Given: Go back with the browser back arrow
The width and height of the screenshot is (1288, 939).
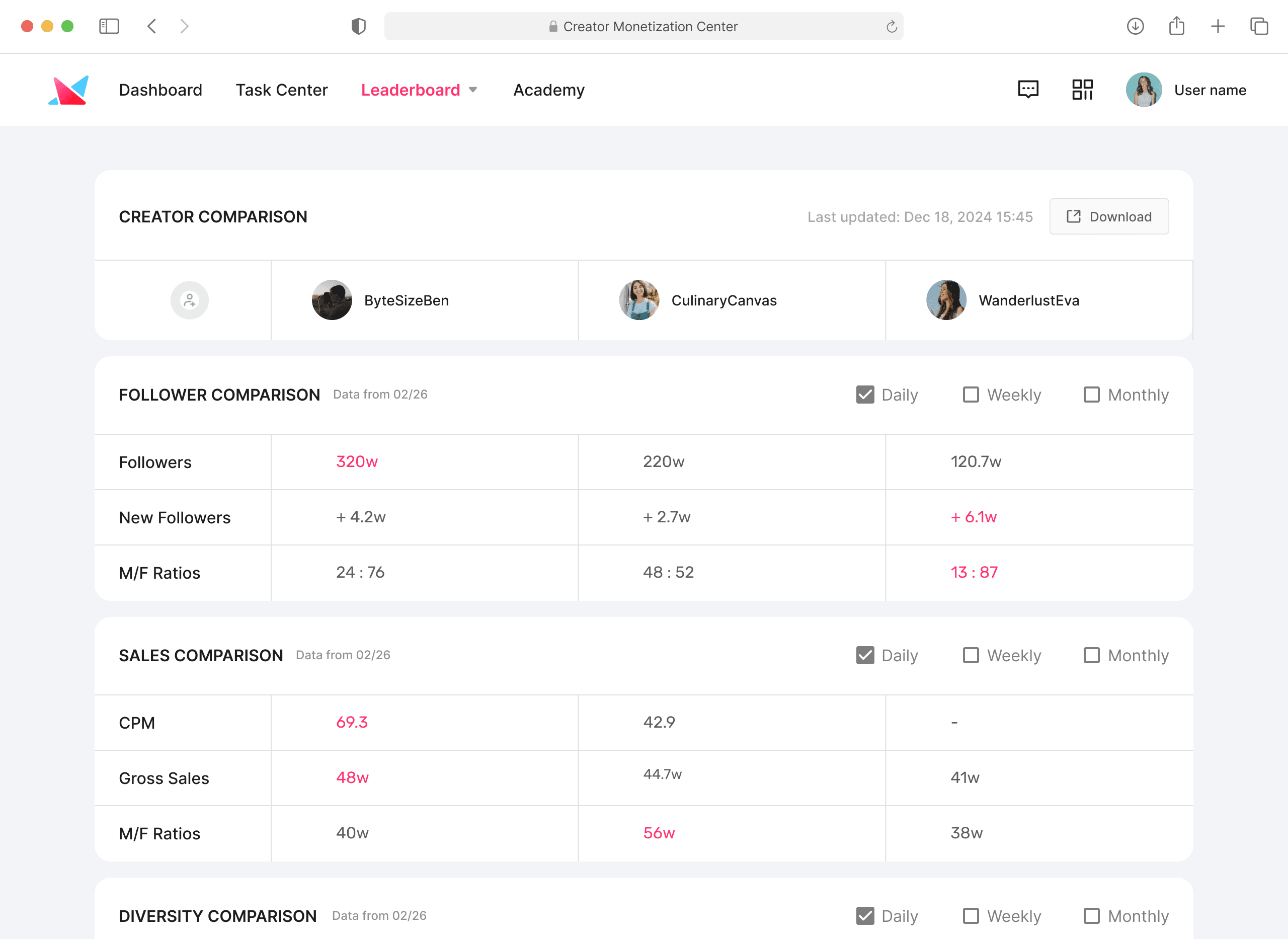Looking at the screenshot, I should point(152,26).
